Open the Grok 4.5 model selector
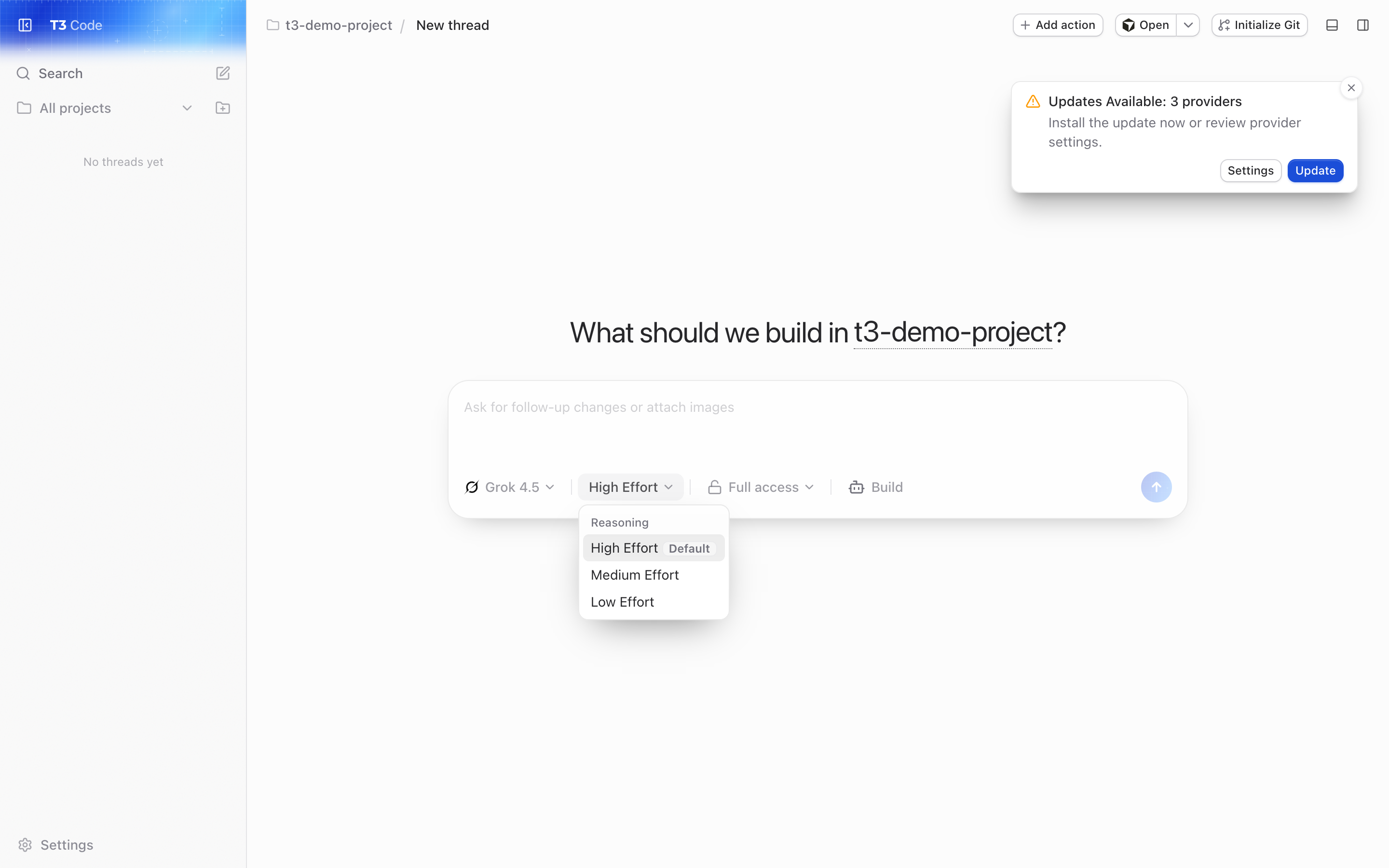Screen dimensions: 1389x868 [x=510, y=488]
